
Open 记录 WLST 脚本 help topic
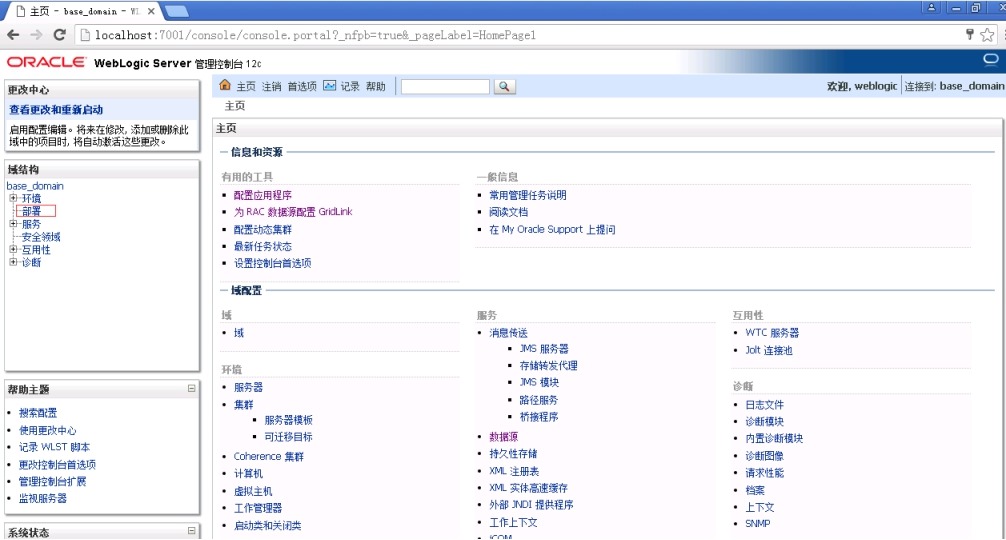tap(55, 447)
